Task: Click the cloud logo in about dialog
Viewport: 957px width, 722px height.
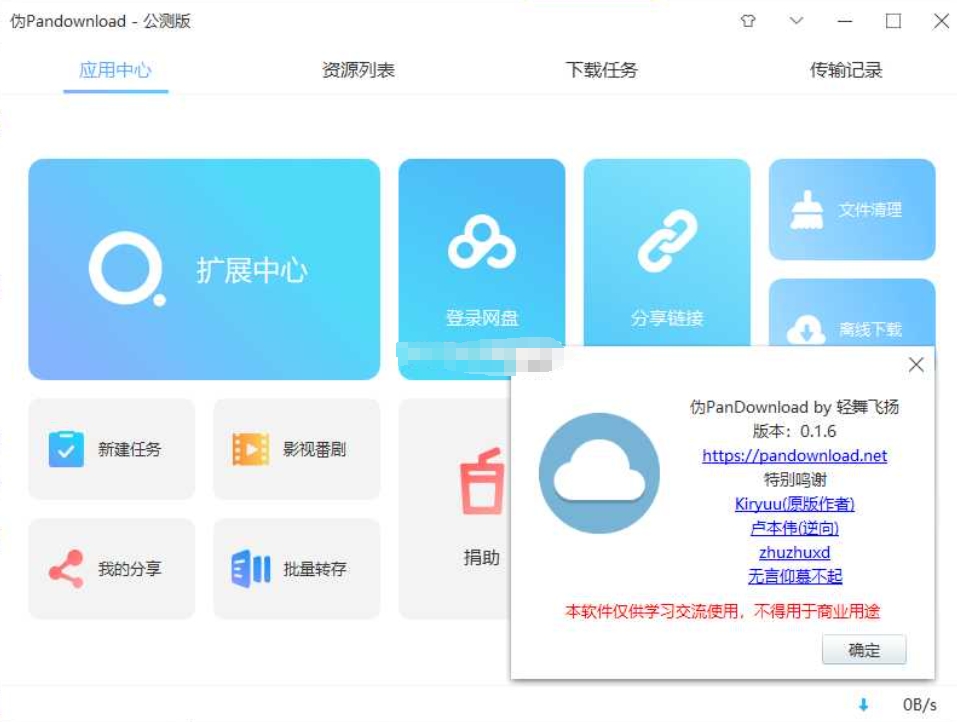Action: point(599,474)
